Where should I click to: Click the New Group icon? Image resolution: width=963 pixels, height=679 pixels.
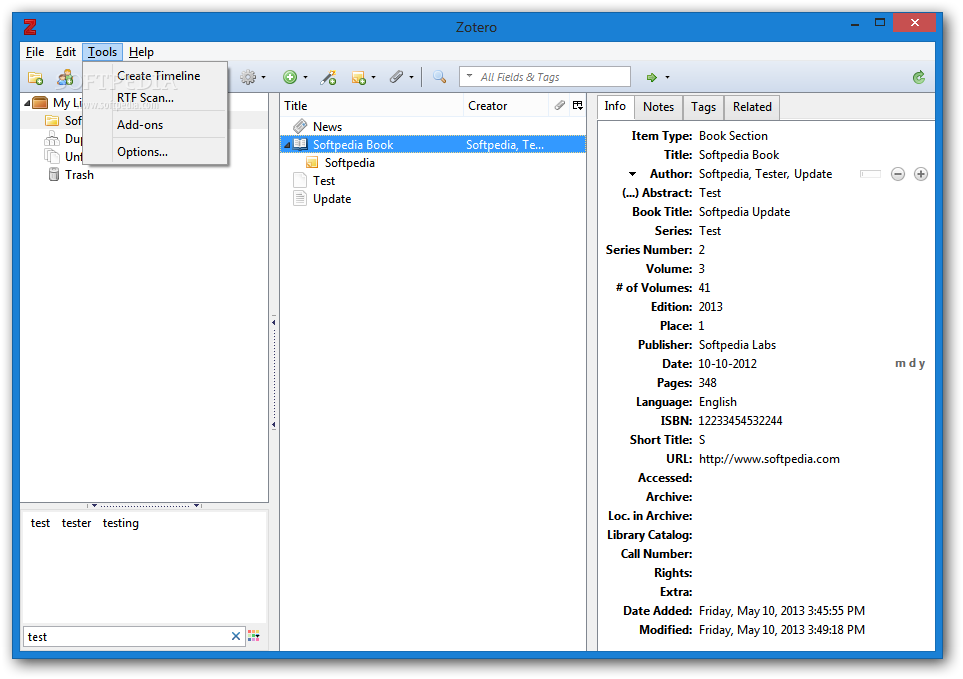point(64,78)
